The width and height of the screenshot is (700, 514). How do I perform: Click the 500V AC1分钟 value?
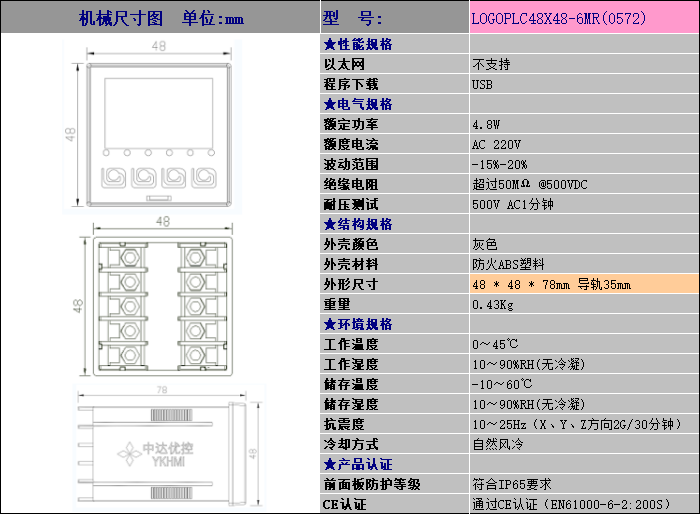(x=513, y=204)
